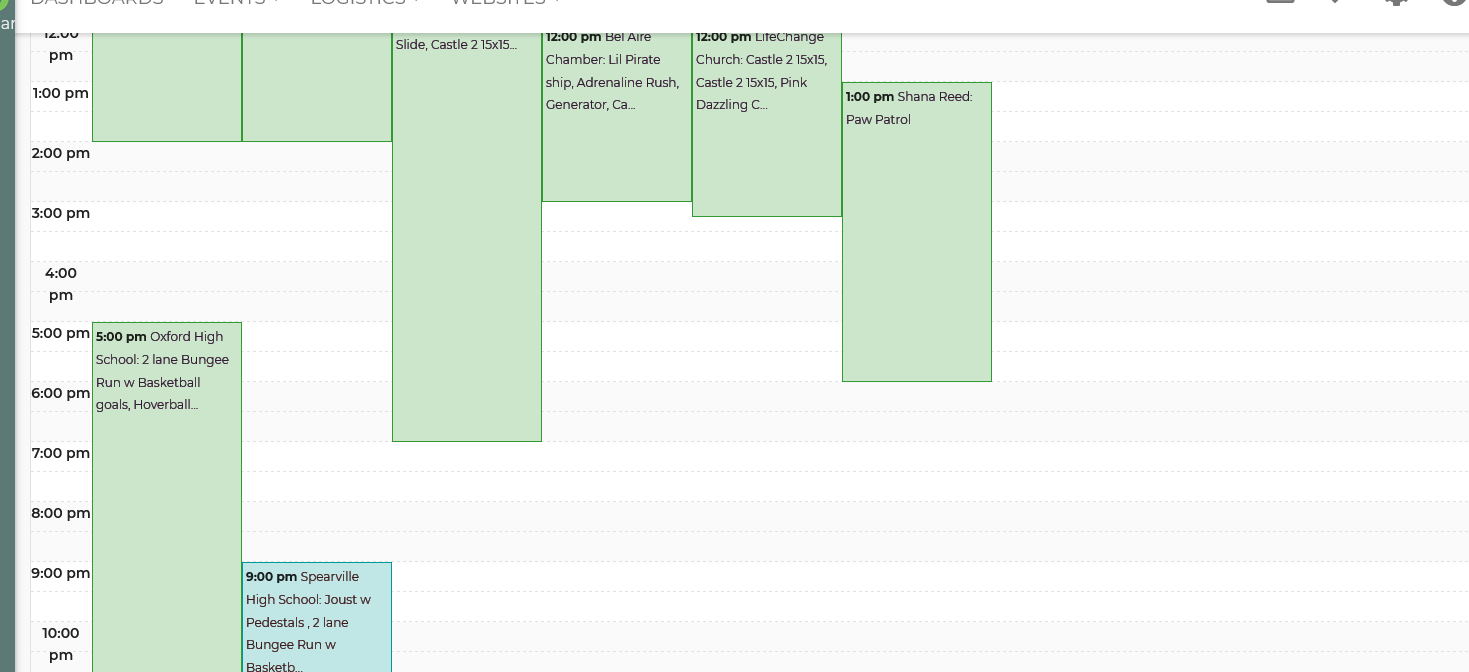Open the Dashboards menu item

click(96, 3)
